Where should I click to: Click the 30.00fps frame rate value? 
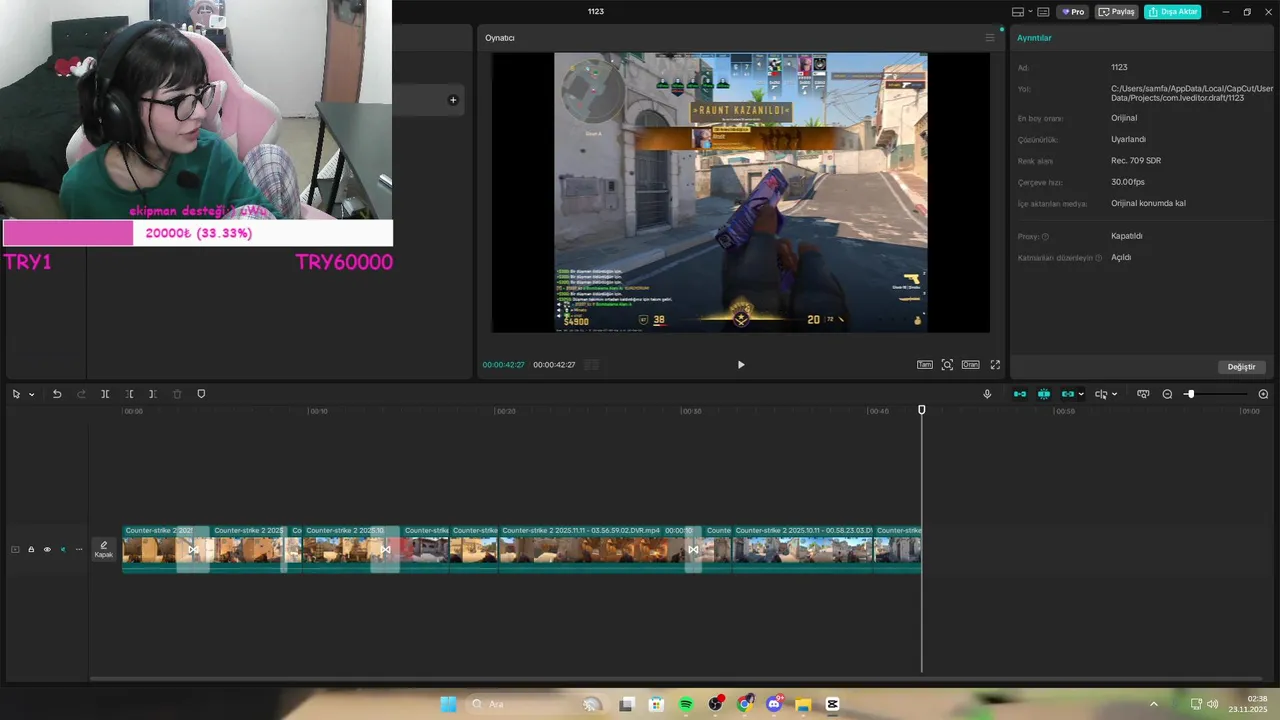pyautogui.click(x=1127, y=182)
